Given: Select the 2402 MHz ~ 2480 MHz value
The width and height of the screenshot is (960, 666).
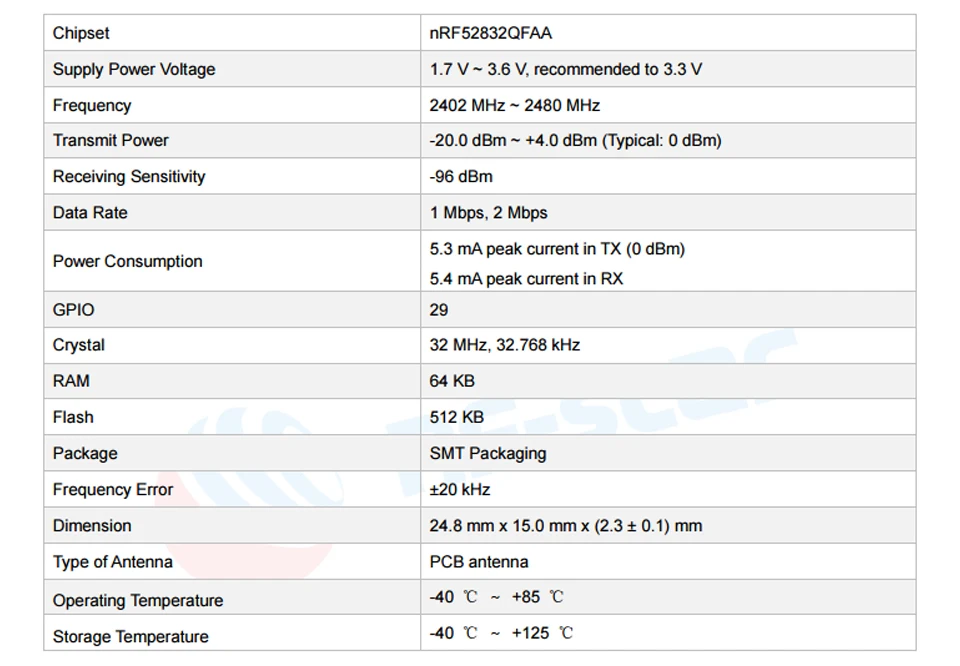Looking at the screenshot, I should click(x=514, y=105).
